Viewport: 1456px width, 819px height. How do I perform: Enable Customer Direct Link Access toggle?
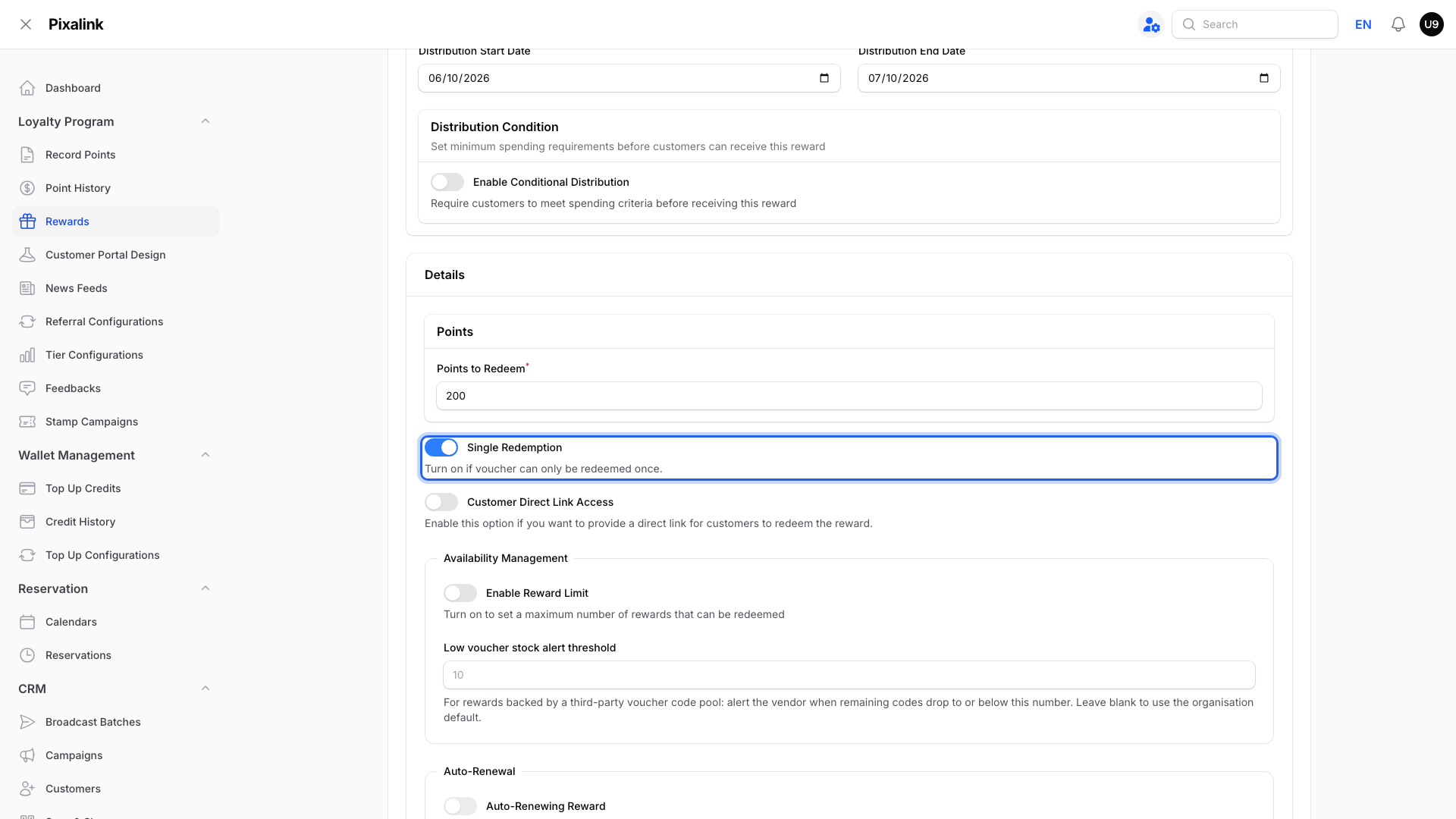(x=441, y=502)
